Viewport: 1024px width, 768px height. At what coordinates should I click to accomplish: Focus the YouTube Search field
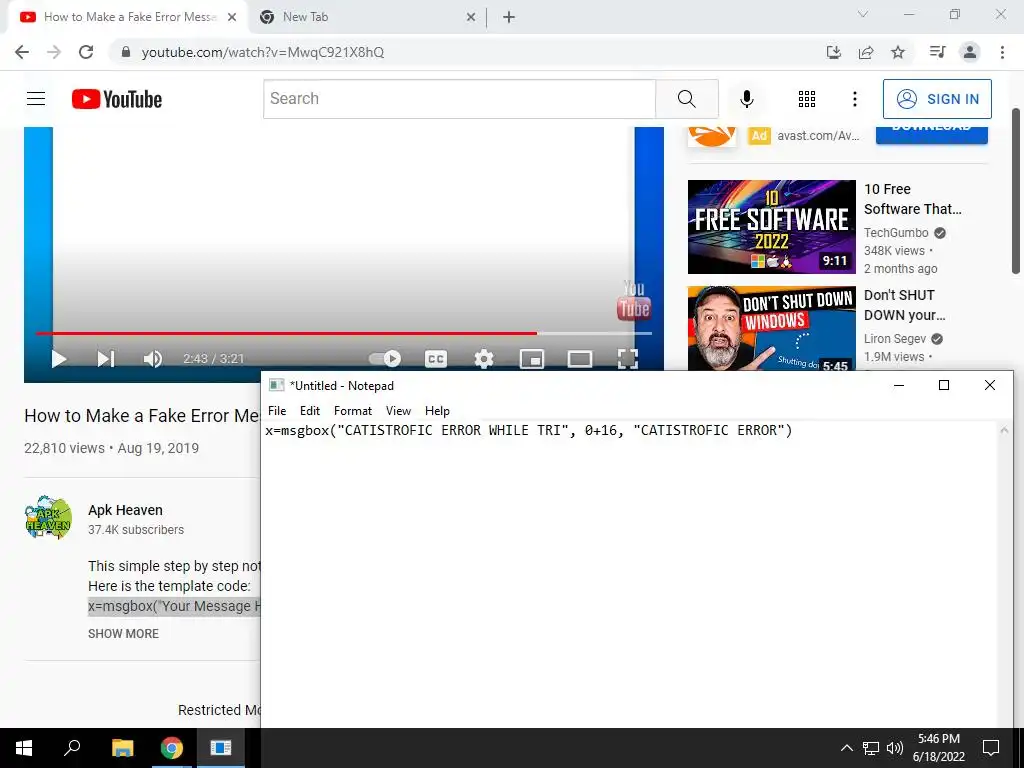[460, 99]
